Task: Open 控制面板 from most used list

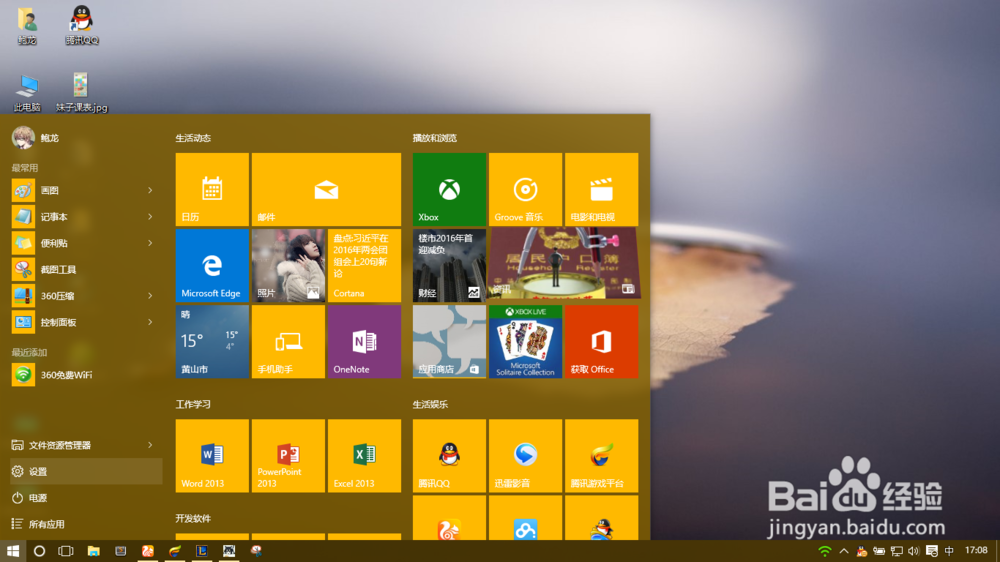Action: [x=86, y=322]
